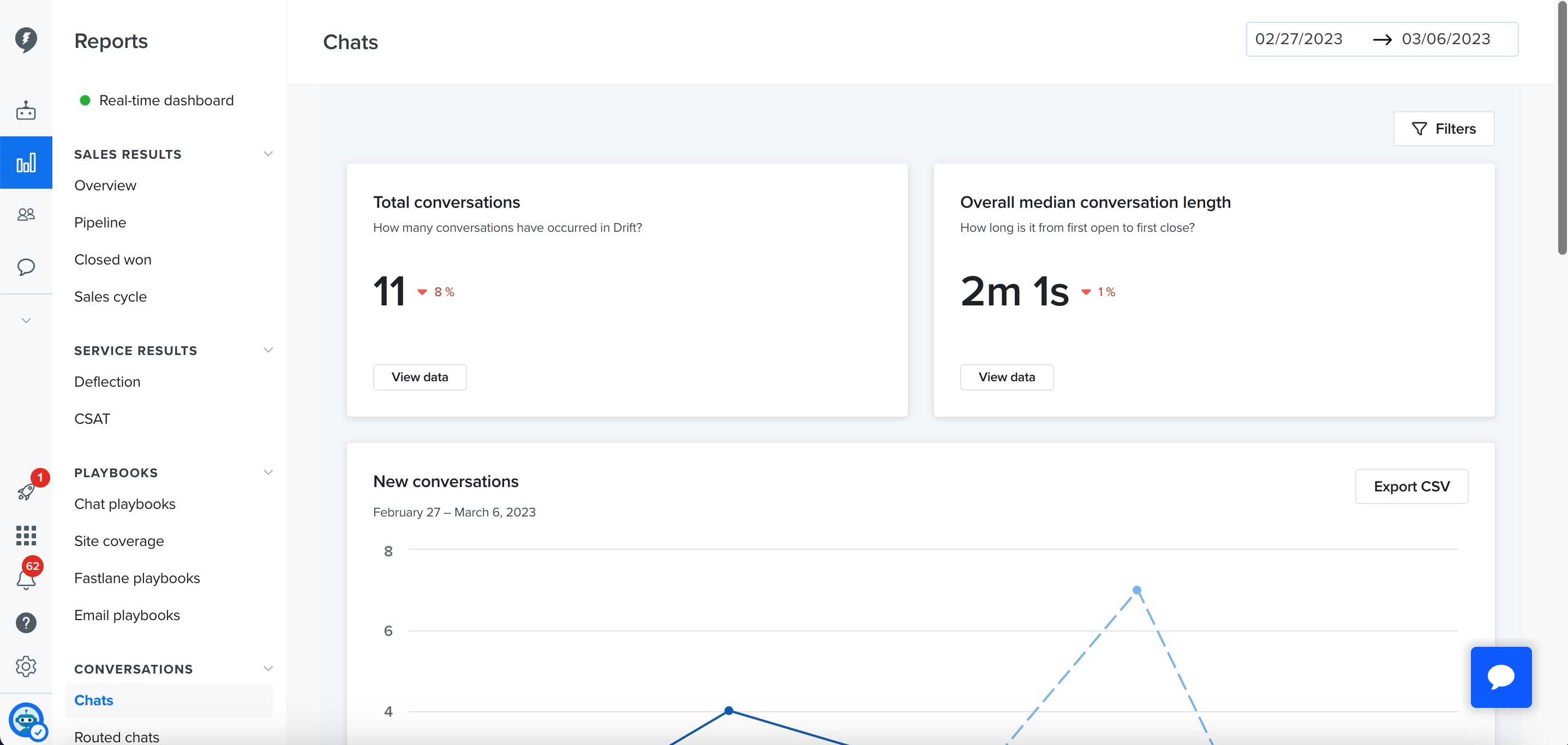Click the end date 03/06/2023 field
This screenshot has width=1568, height=745.
point(1446,39)
